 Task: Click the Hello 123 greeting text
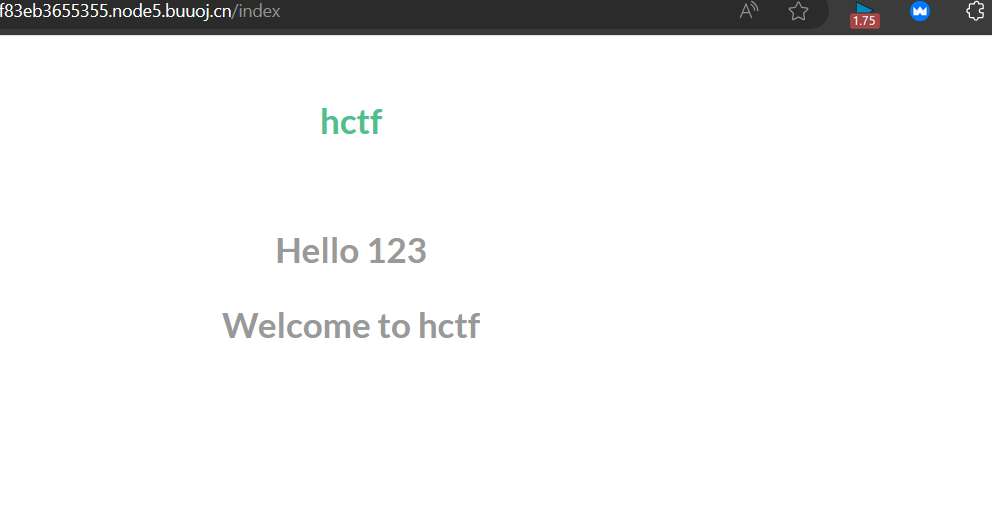pos(351,250)
